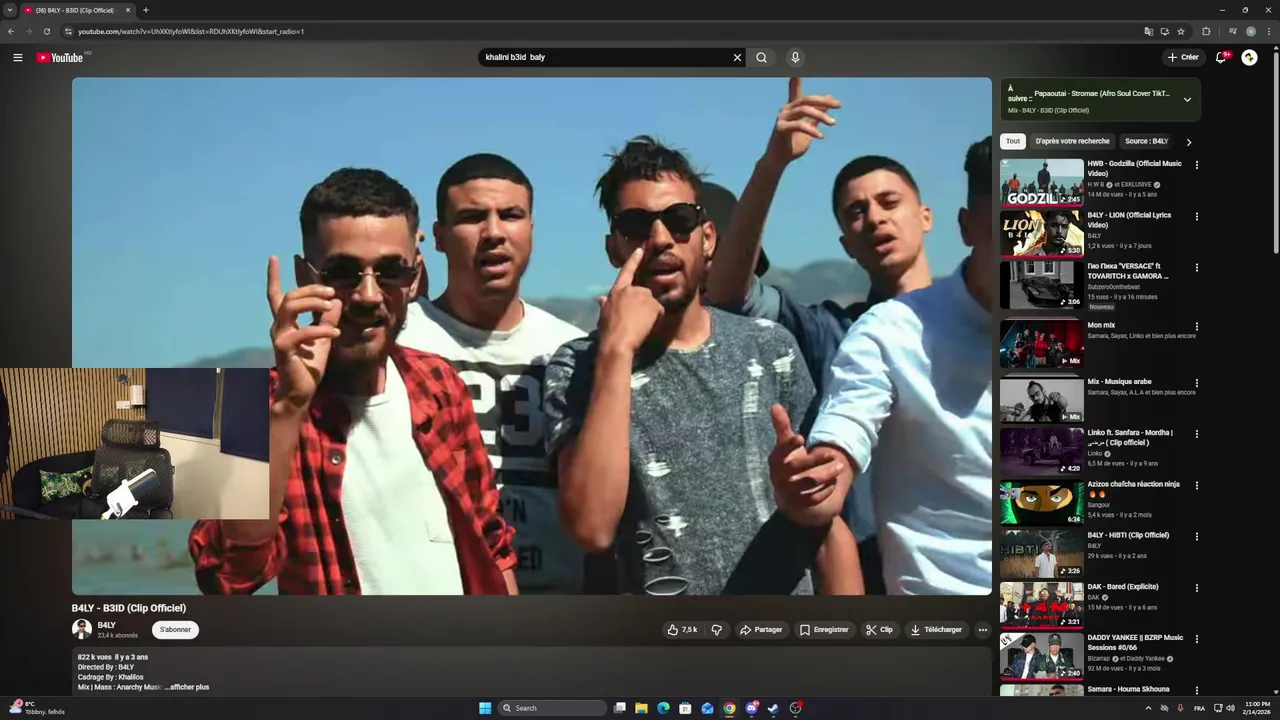The height and width of the screenshot is (720, 1280).
Task: Open Discord from the taskbar
Action: click(751, 708)
